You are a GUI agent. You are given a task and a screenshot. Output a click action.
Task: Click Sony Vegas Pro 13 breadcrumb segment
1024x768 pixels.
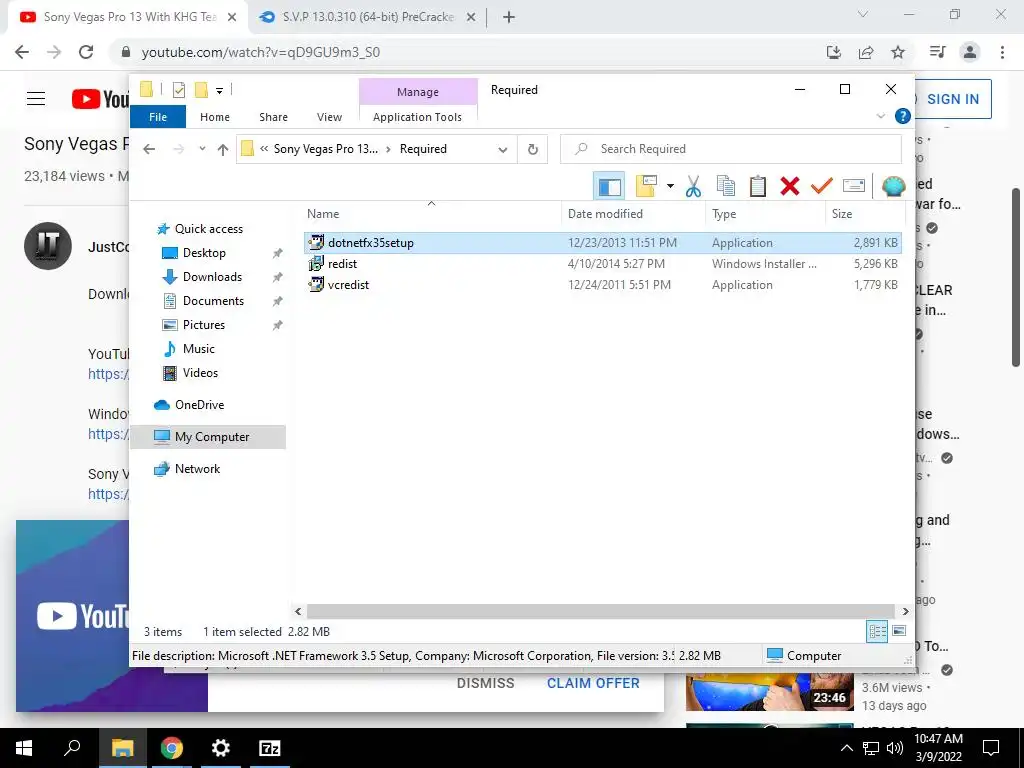tap(325, 149)
